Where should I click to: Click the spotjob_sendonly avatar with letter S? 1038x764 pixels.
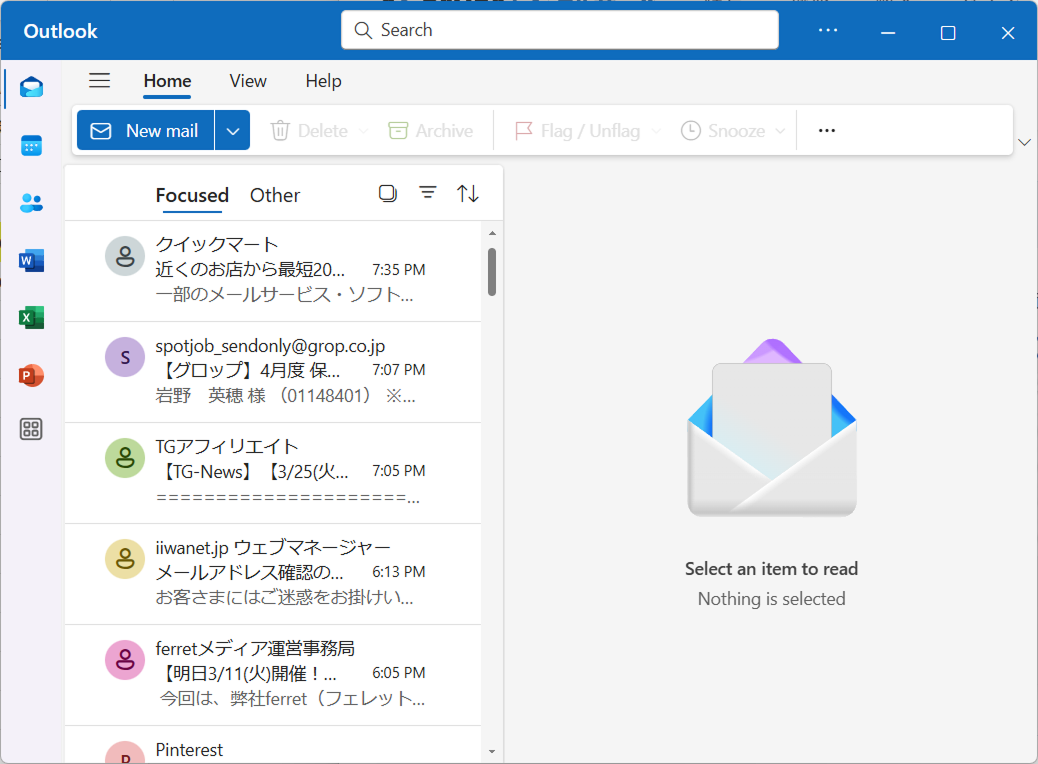[x=125, y=357]
